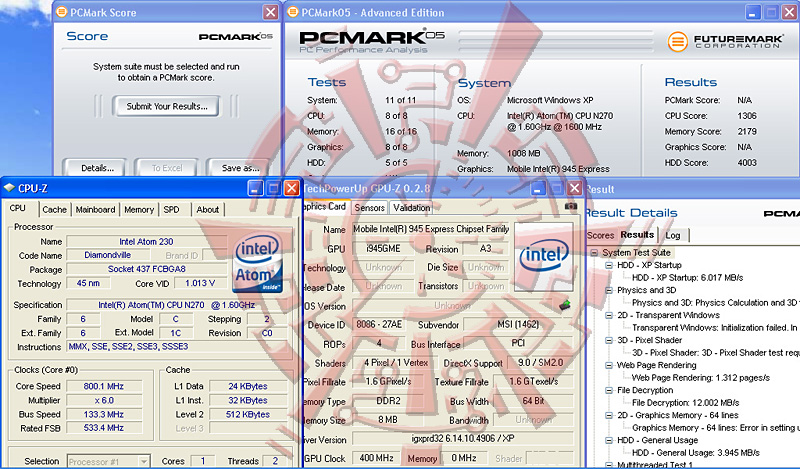Click the Core Speed value 800.1 MHz
The height and width of the screenshot is (469, 800).
point(104,386)
